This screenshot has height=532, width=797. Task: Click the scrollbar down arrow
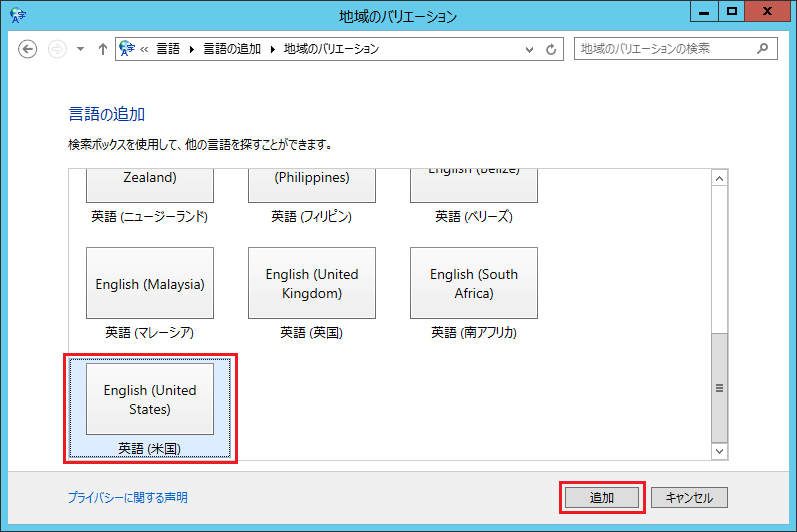pos(719,451)
